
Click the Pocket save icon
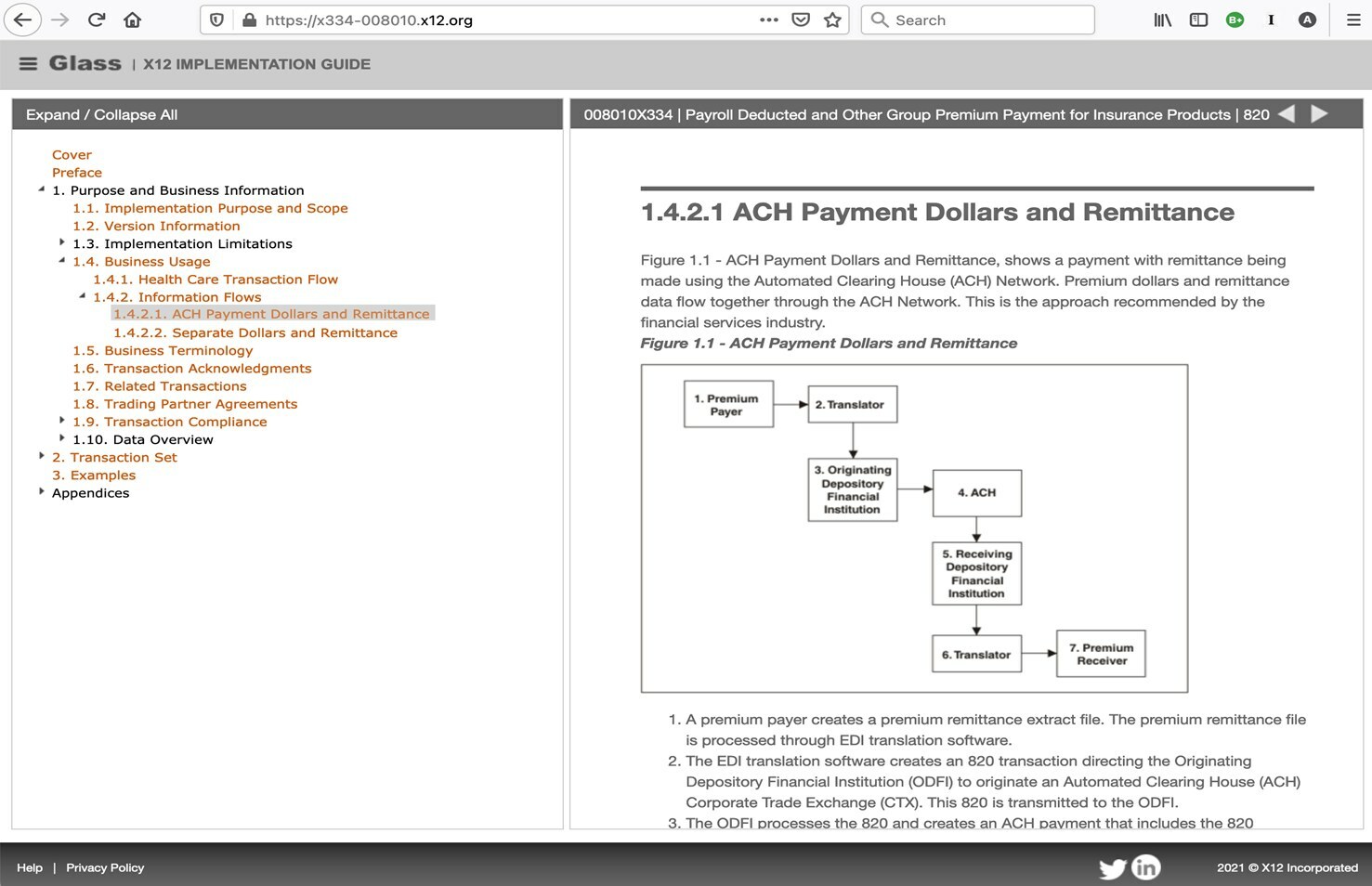801,20
